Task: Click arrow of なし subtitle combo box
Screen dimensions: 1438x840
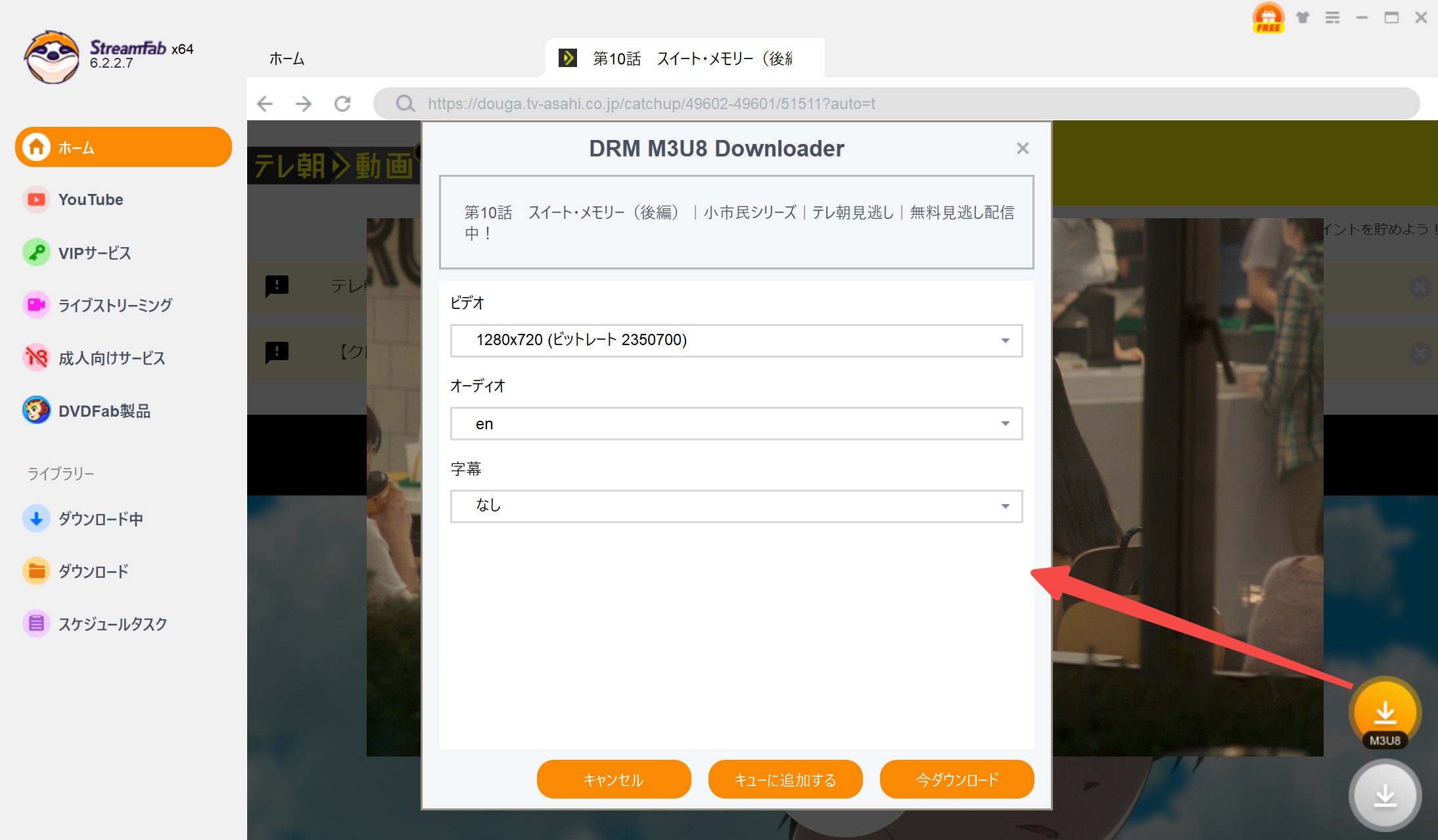Action: [1005, 506]
